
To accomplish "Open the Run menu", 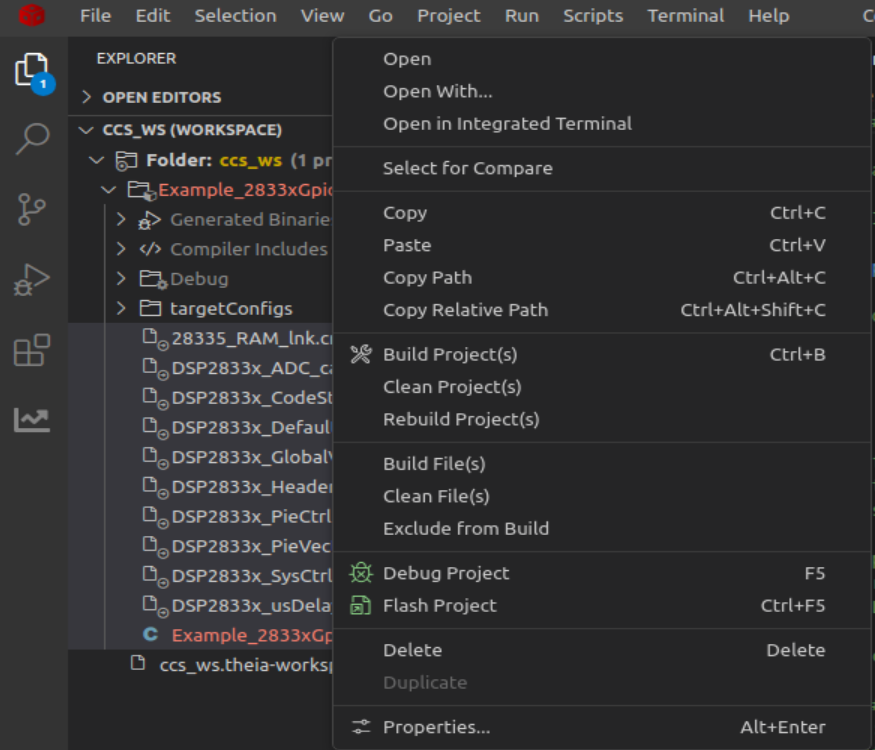I will pyautogui.click(x=522, y=16).
